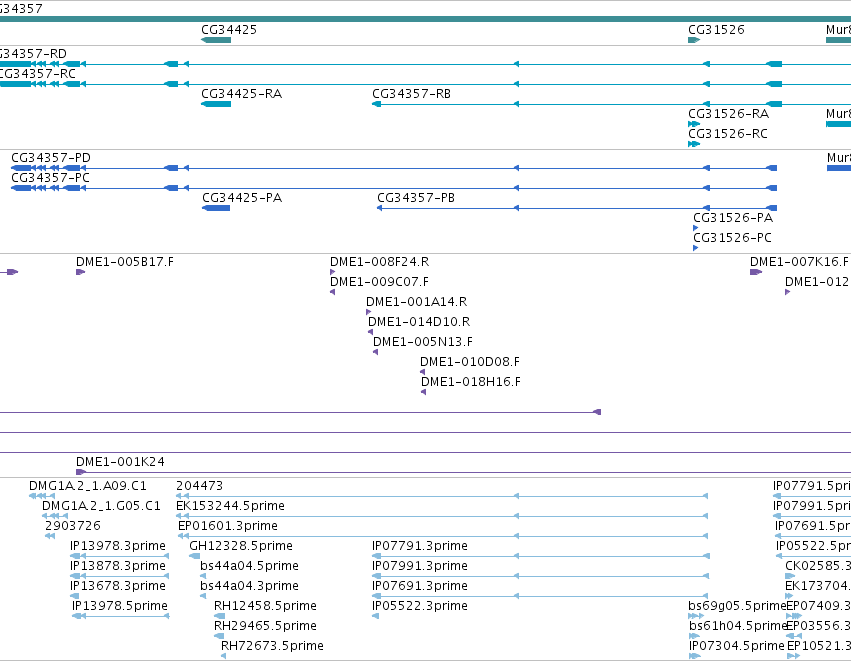Select the DME1-005N13.F feature label
Screen dimensions: 851x661
[x=423, y=342]
